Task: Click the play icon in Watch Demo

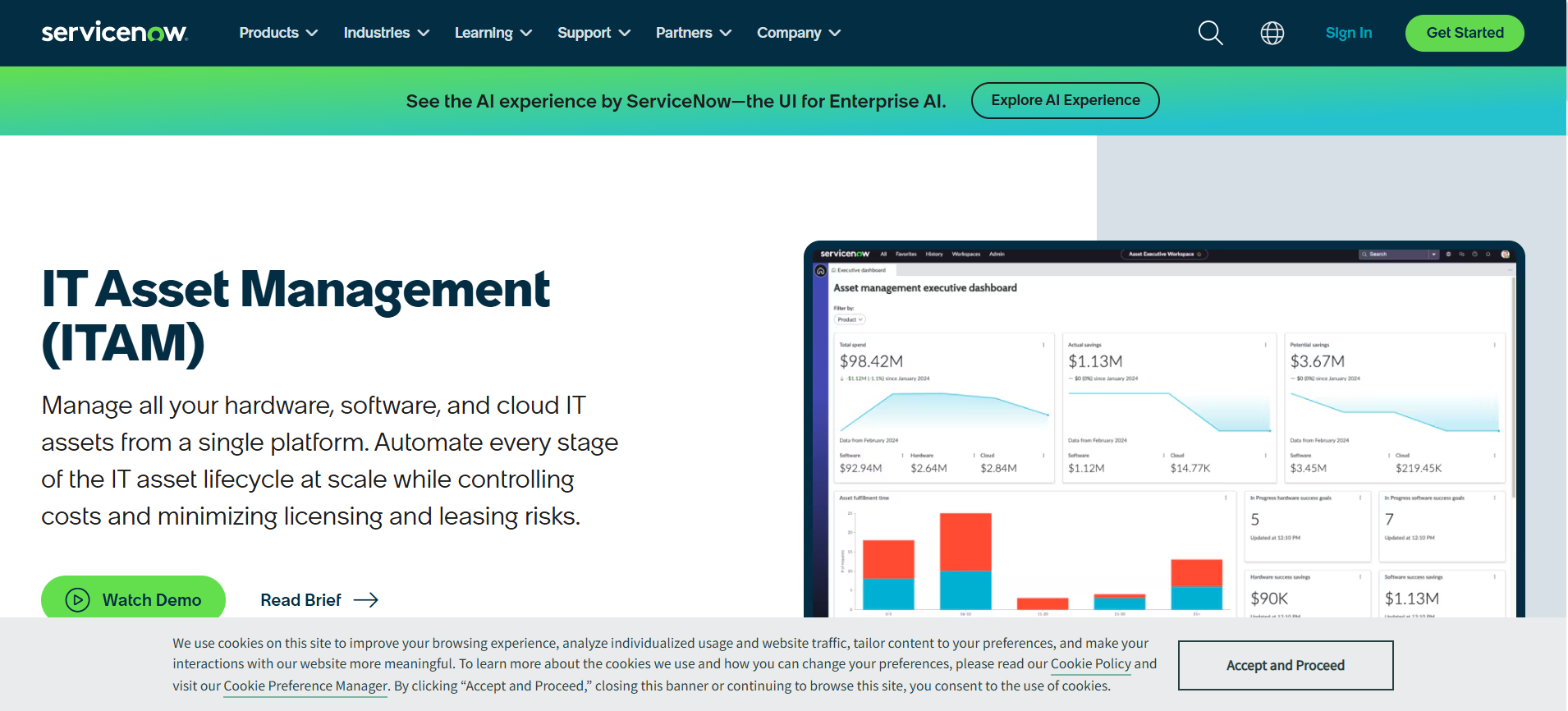Action: [x=77, y=600]
